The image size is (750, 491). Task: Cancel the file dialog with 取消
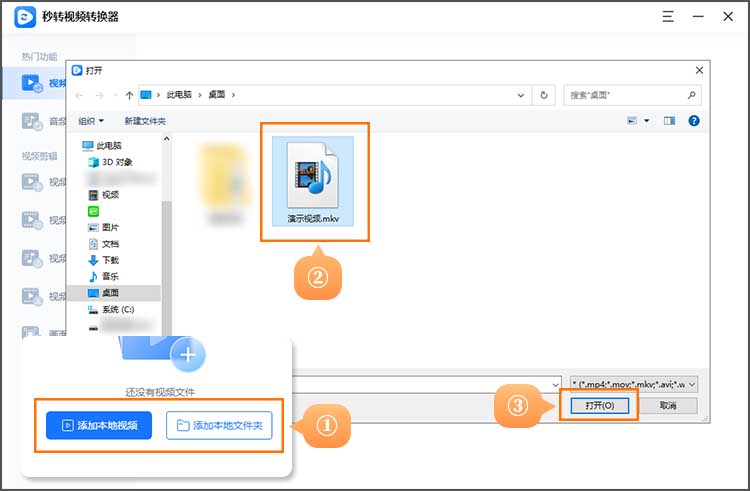pos(668,405)
